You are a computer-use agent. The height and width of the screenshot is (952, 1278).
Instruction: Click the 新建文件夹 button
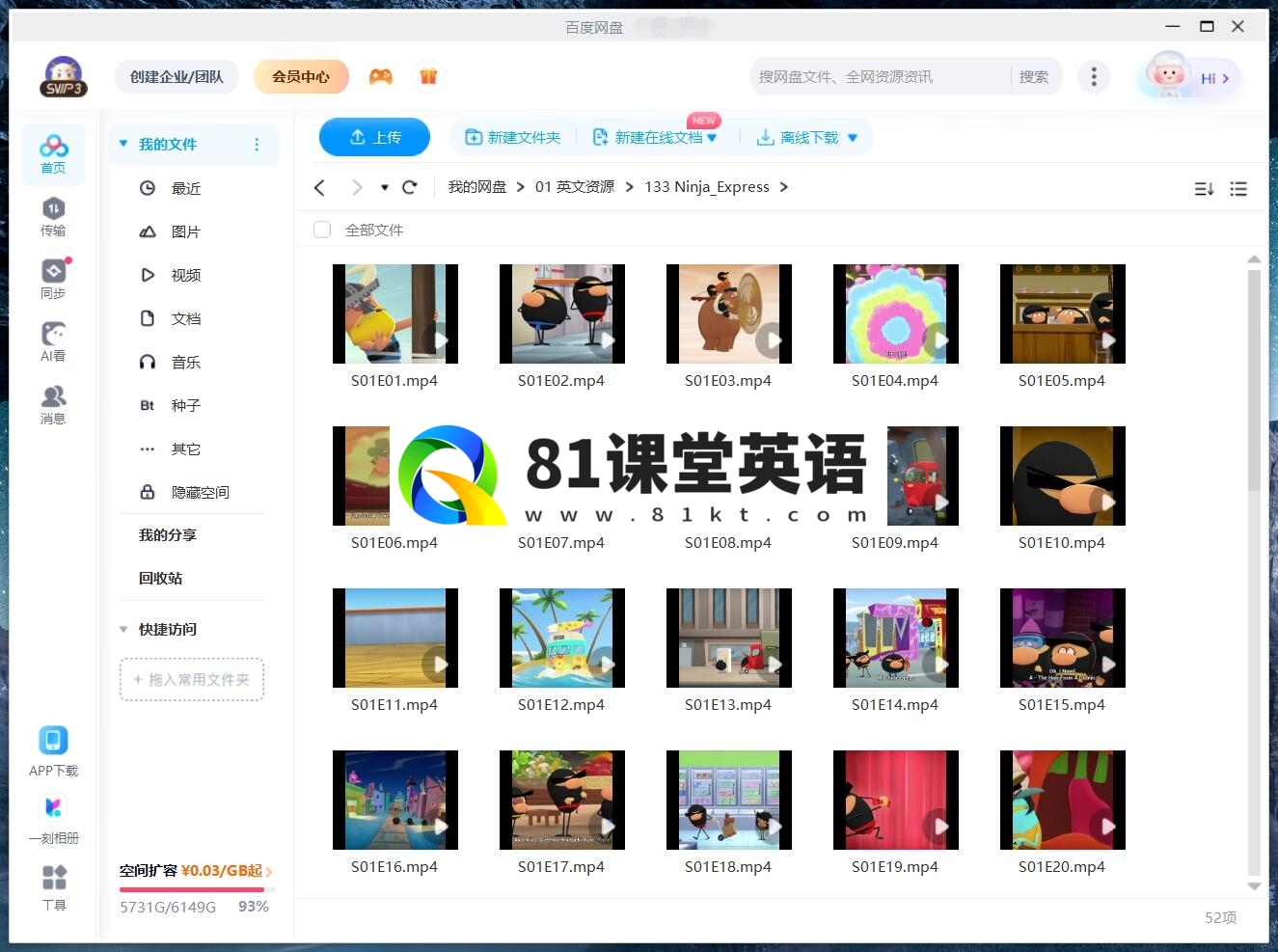(513, 137)
